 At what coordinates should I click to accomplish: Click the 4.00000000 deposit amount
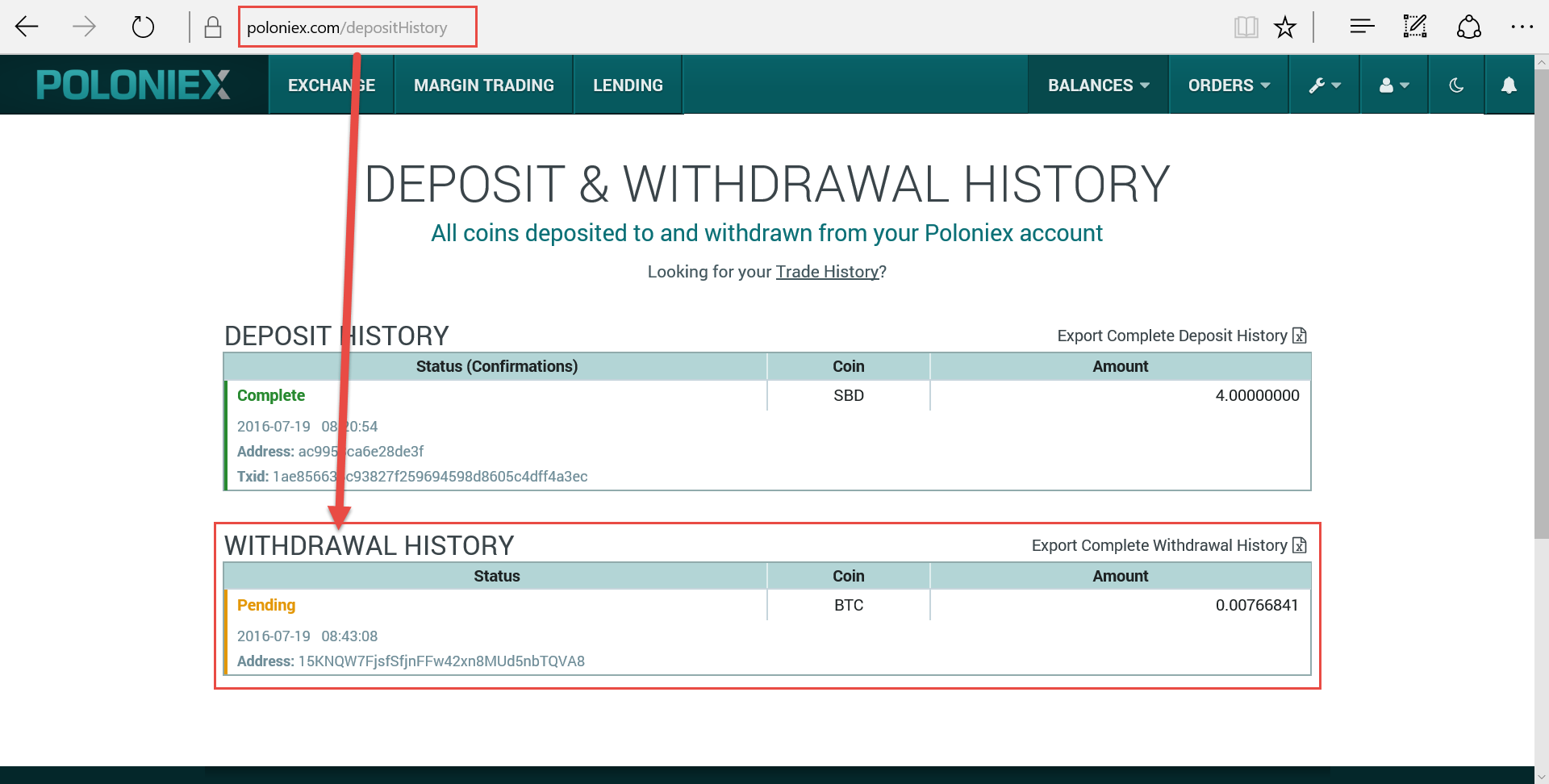click(1257, 395)
